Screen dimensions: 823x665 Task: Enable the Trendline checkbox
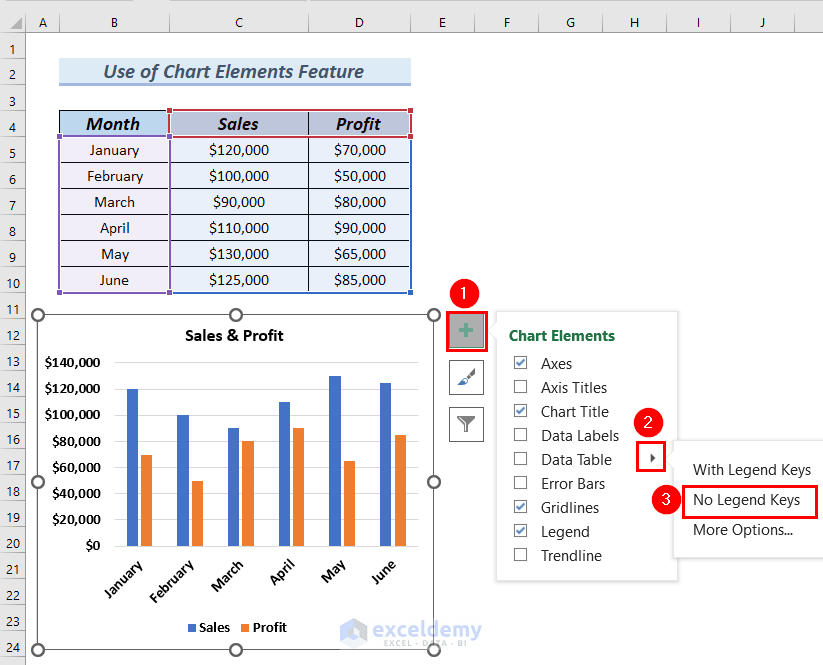click(520, 555)
